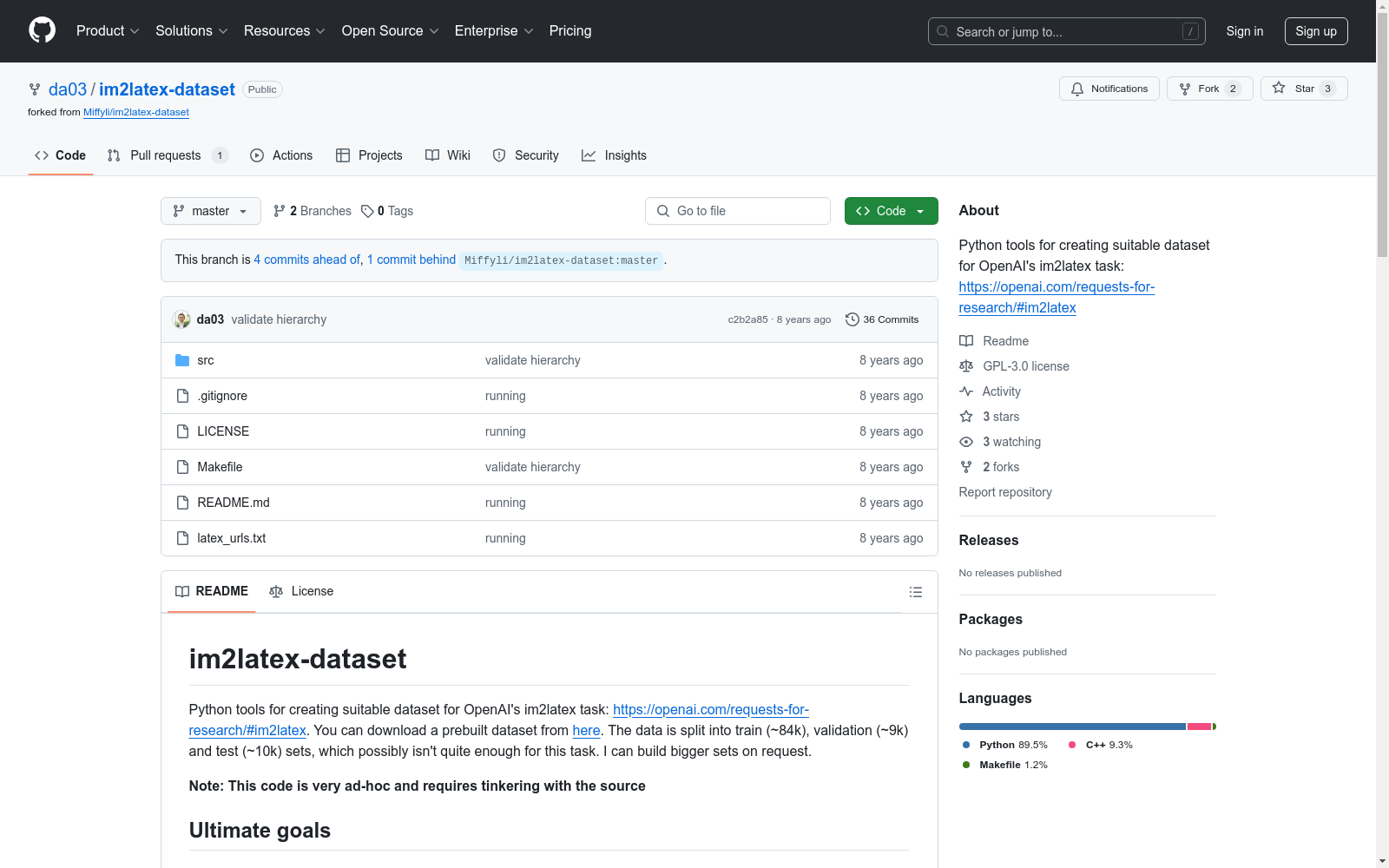Click the file icon beside README.md
Image resolution: width=1389 pixels, height=868 pixels.
[182, 503]
